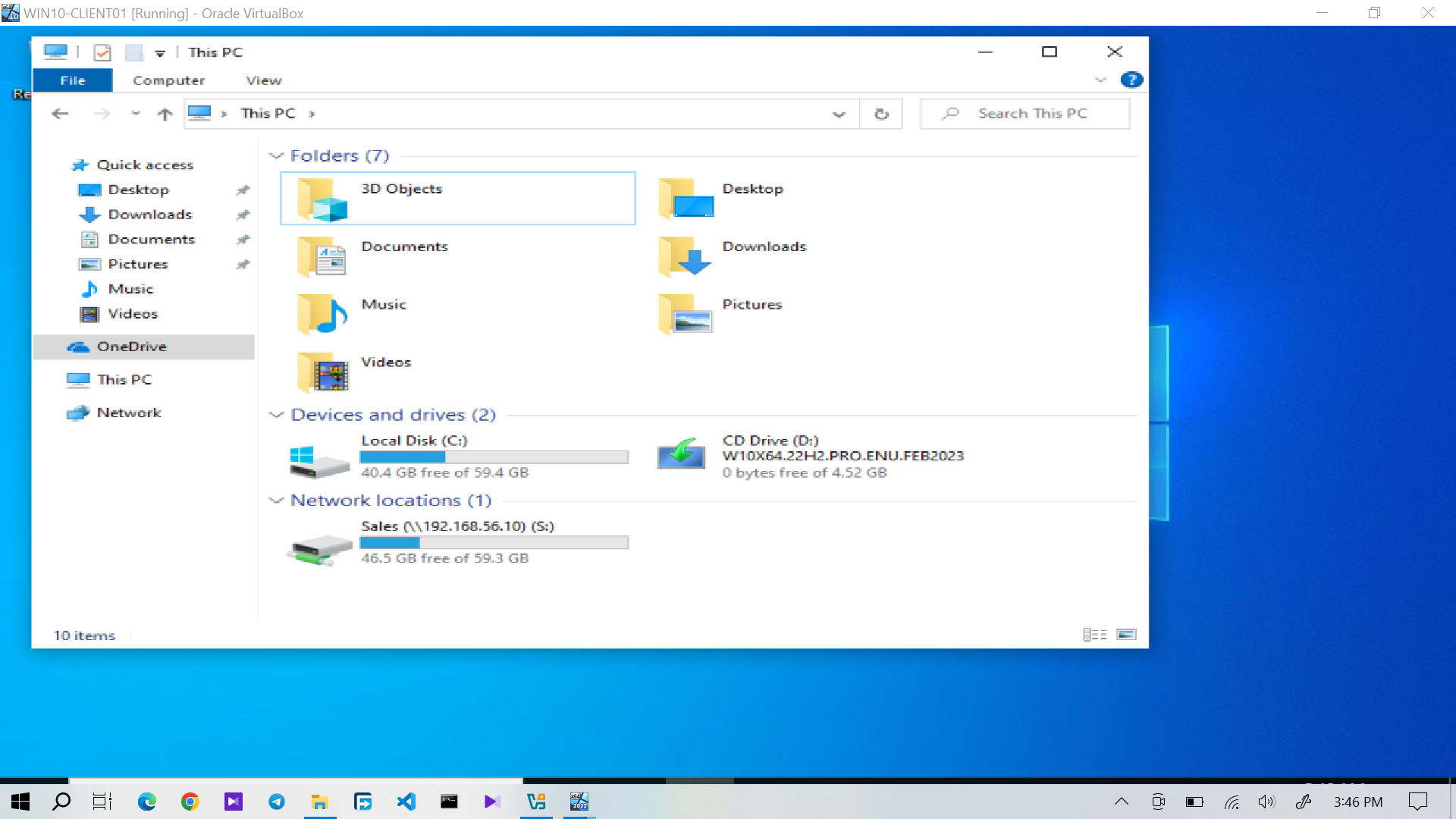
Task: Select the CD Drive (D:) icon
Action: click(682, 453)
